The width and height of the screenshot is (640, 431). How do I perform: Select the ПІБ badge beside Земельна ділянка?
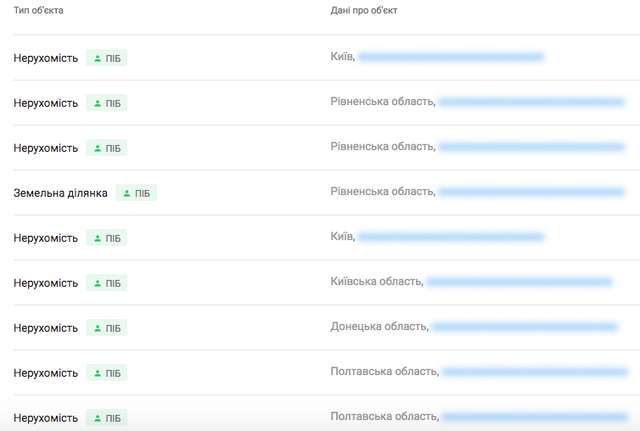coord(136,193)
